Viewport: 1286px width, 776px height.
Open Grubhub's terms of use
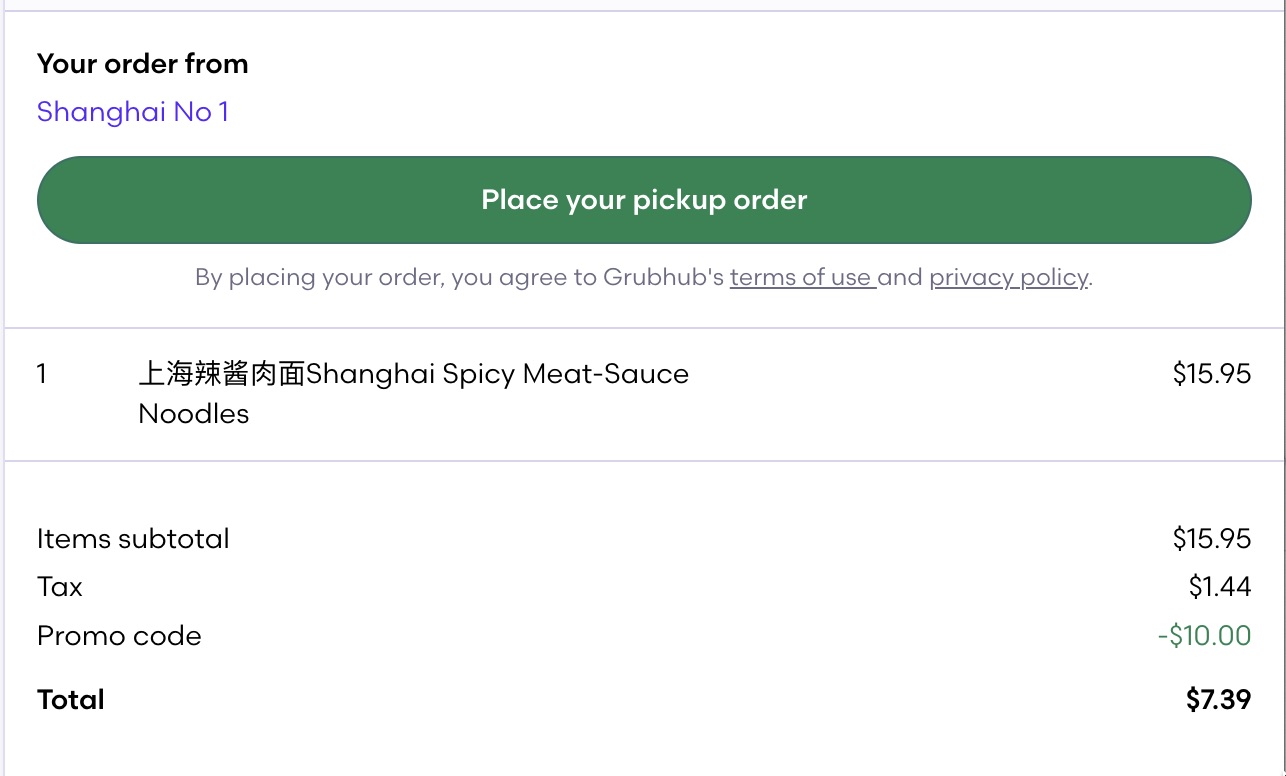pyautogui.click(x=802, y=277)
